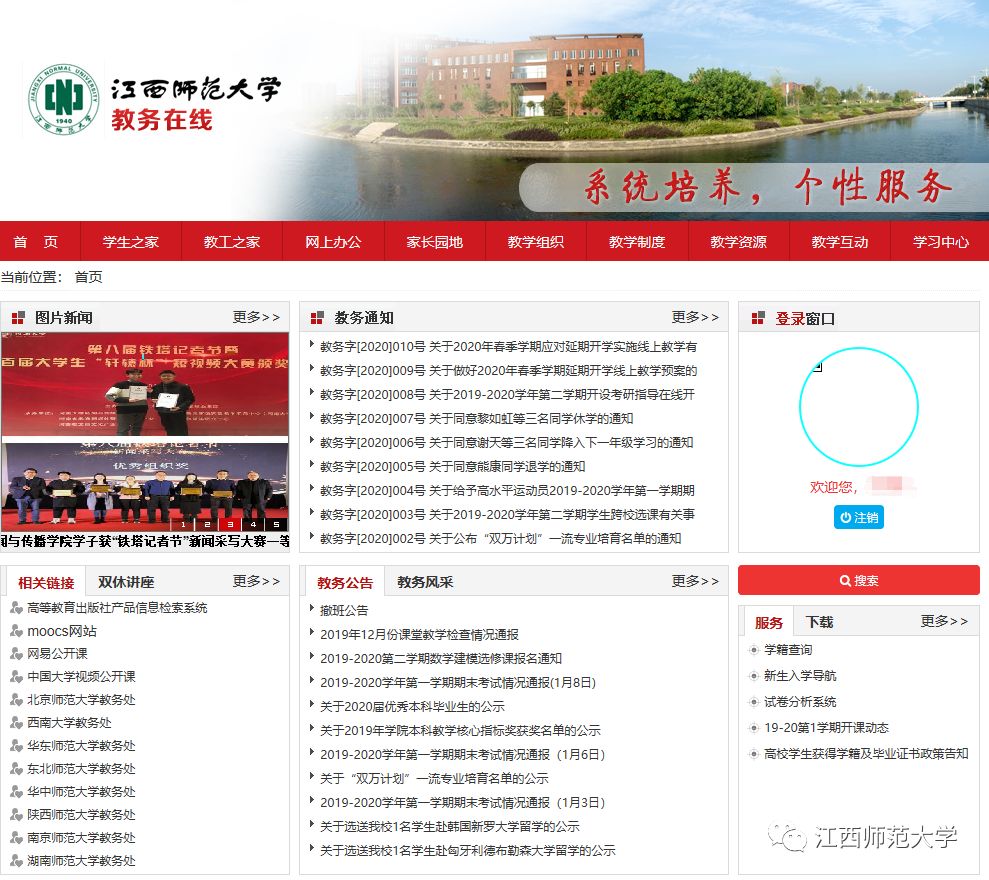Click the Jiangxi Normal University round logo
The height and width of the screenshot is (880, 989).
[x=64, y=99]
